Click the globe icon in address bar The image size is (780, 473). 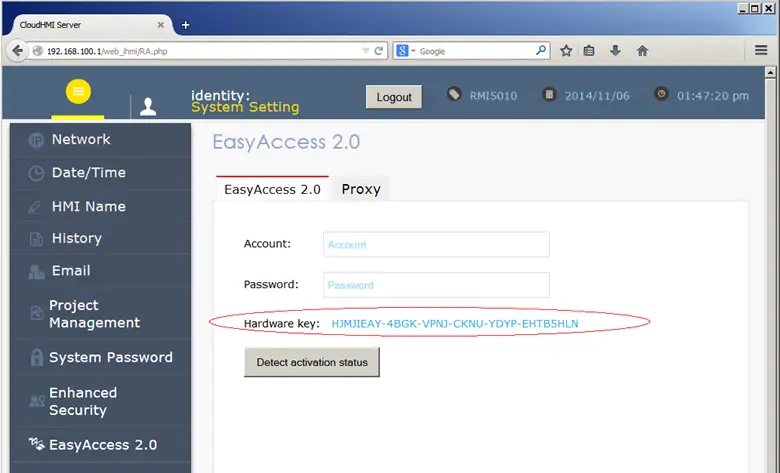[x=37, y=51]
